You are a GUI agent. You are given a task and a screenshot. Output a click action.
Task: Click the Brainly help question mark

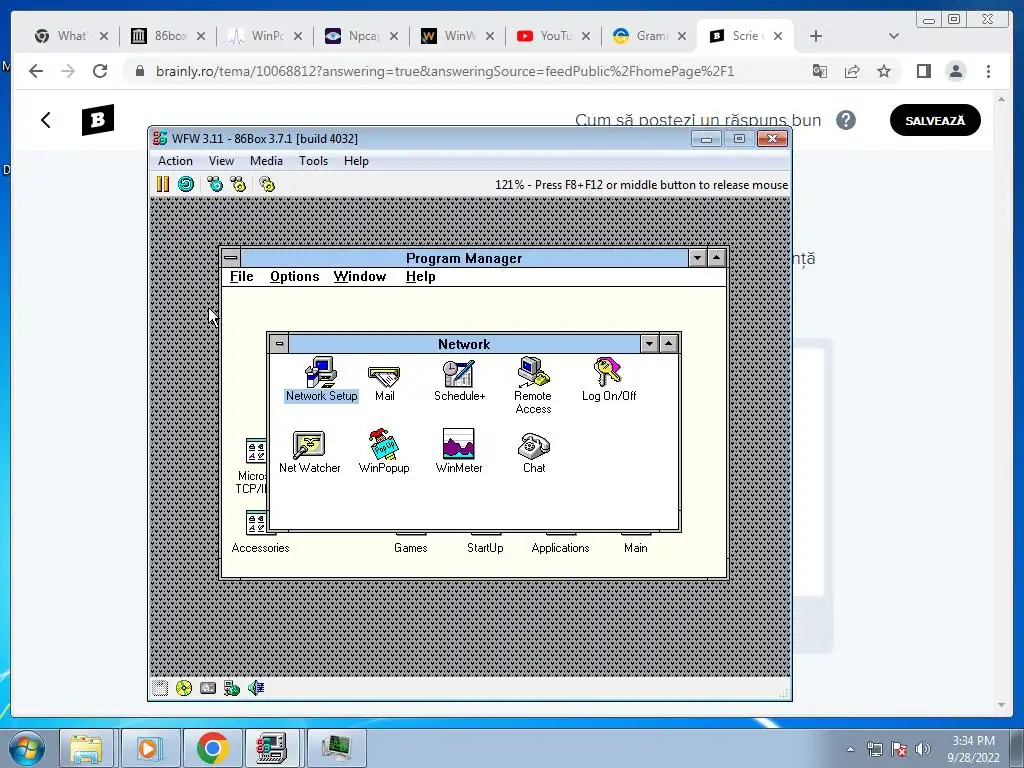[846, 120]
